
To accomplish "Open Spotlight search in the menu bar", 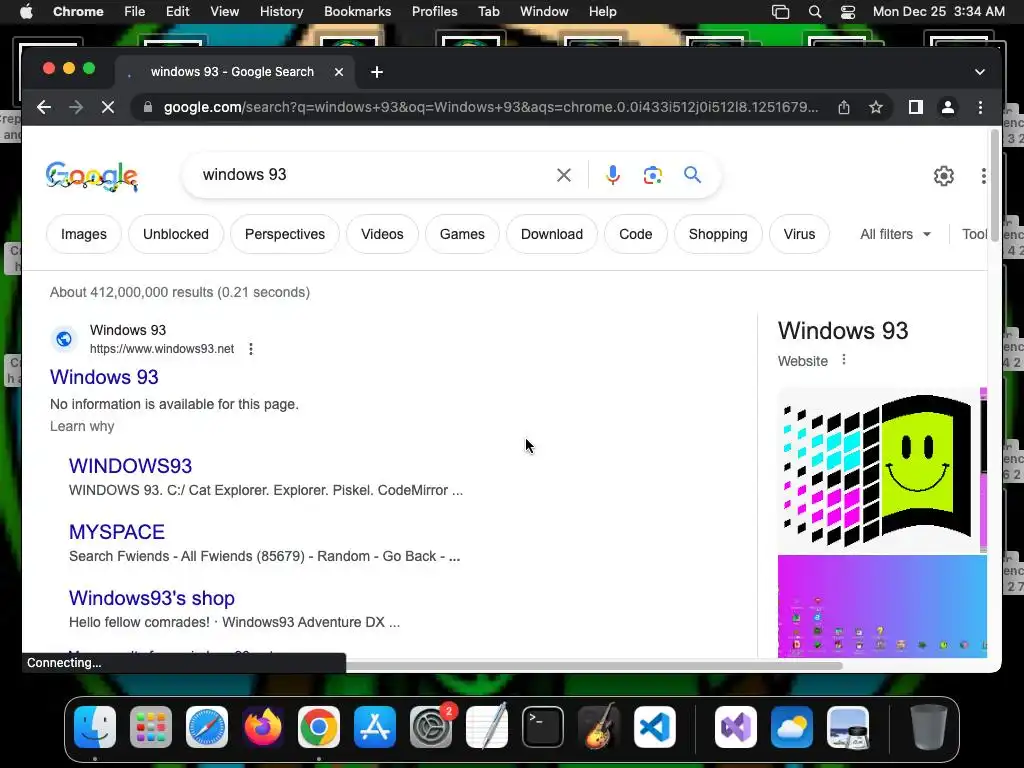I will point(814,12).
